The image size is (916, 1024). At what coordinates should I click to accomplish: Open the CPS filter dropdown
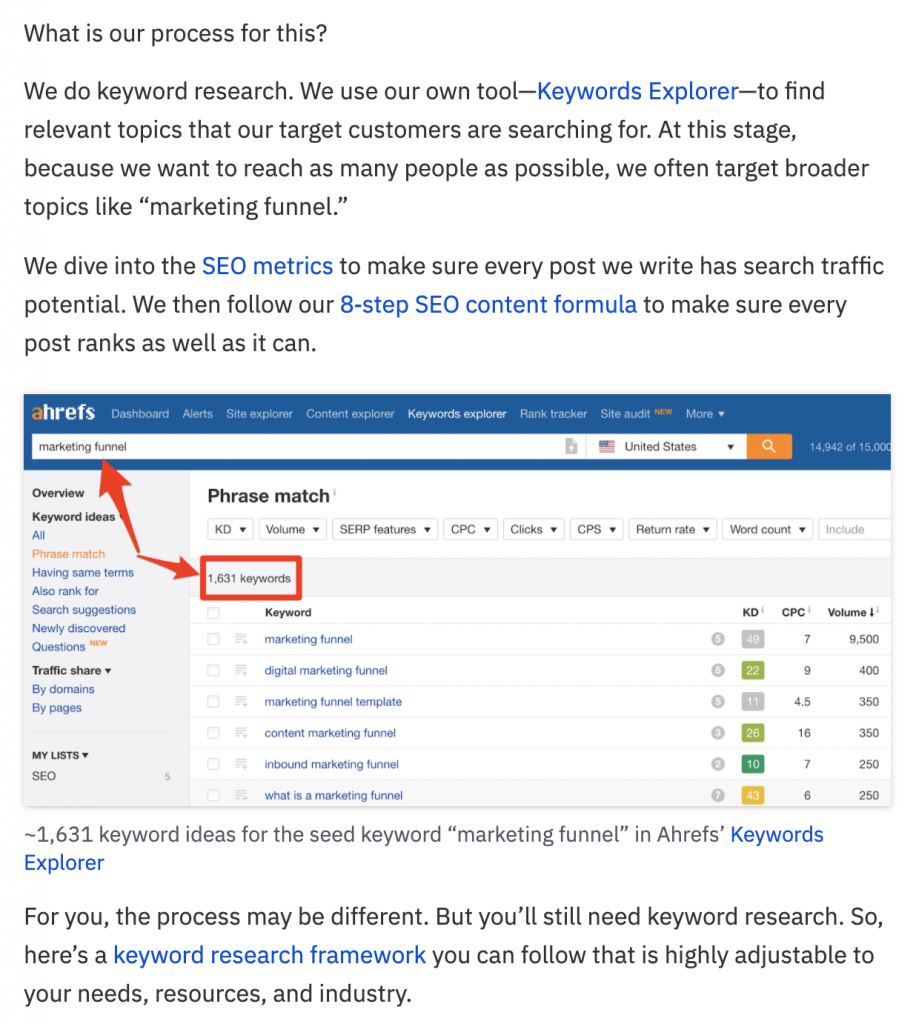[x=597, y=530]
